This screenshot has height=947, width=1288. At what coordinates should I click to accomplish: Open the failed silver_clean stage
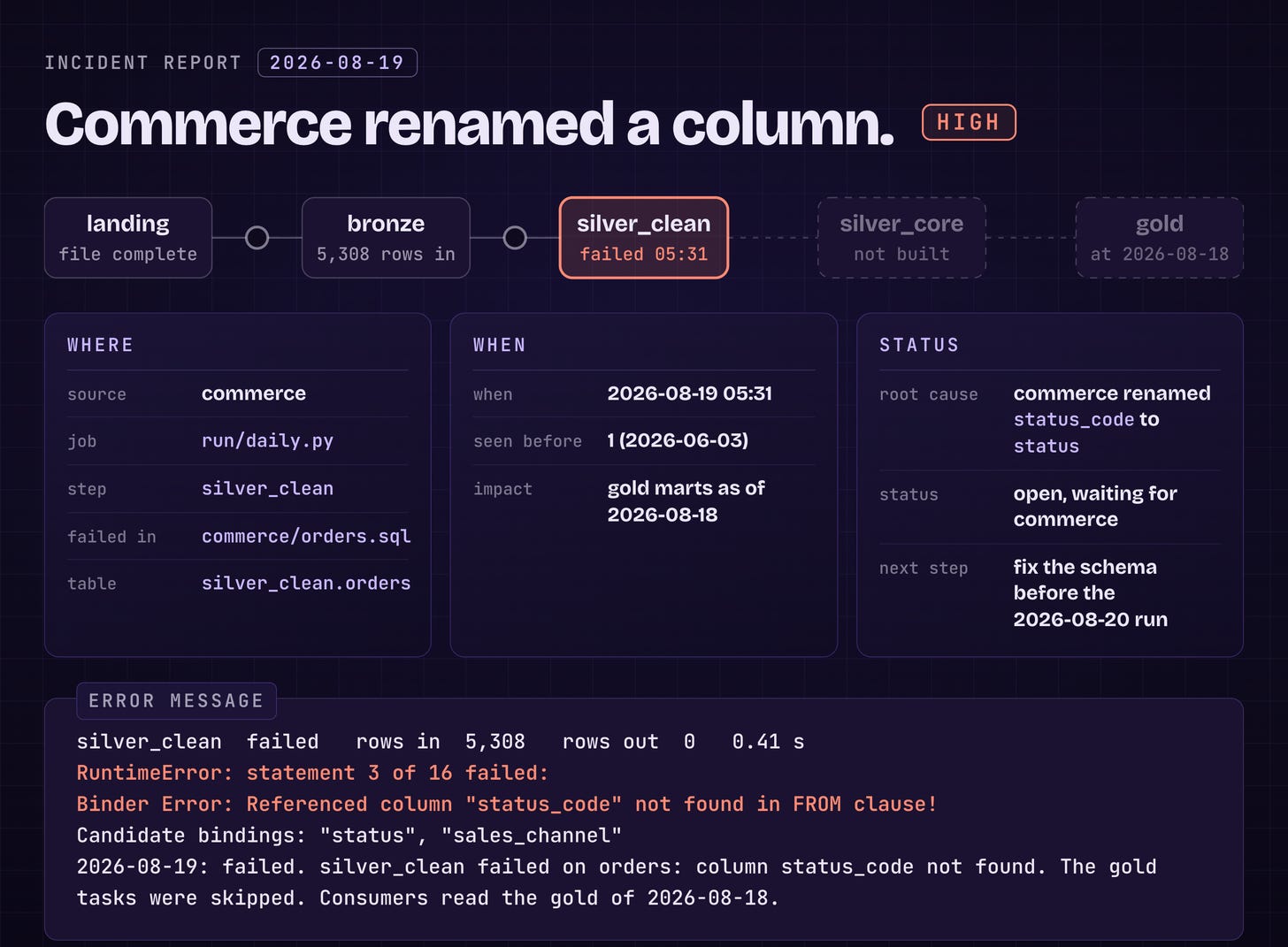point(644,238)
